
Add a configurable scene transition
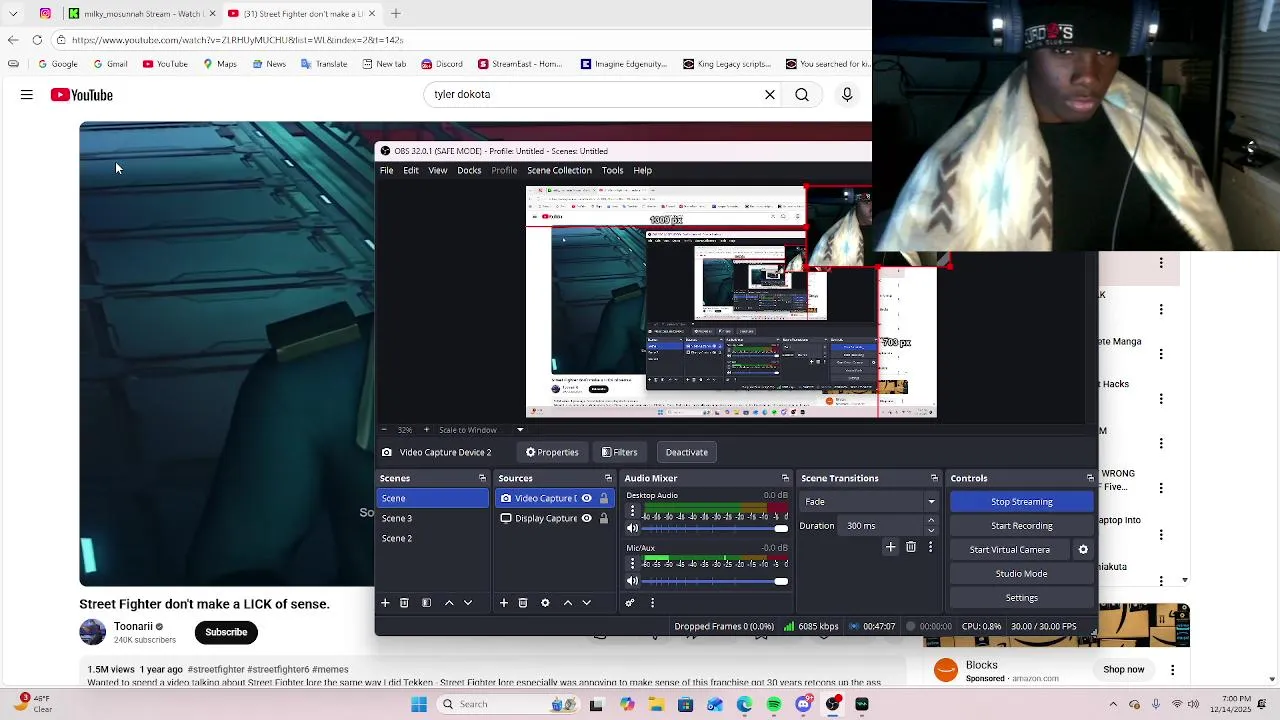891,547
